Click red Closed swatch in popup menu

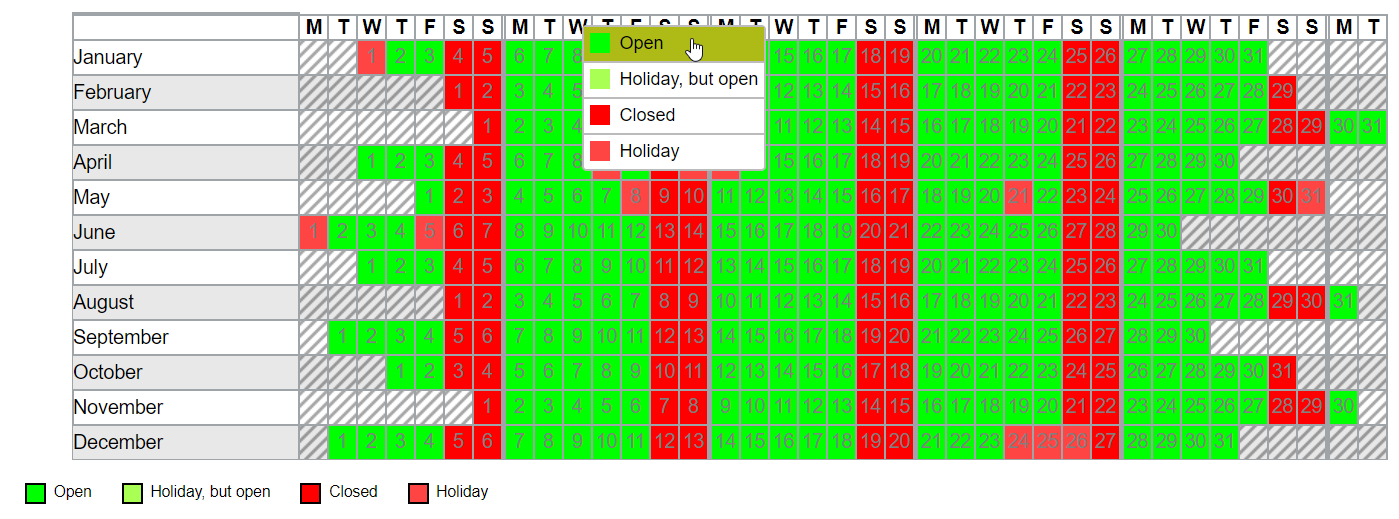[600, 115]
